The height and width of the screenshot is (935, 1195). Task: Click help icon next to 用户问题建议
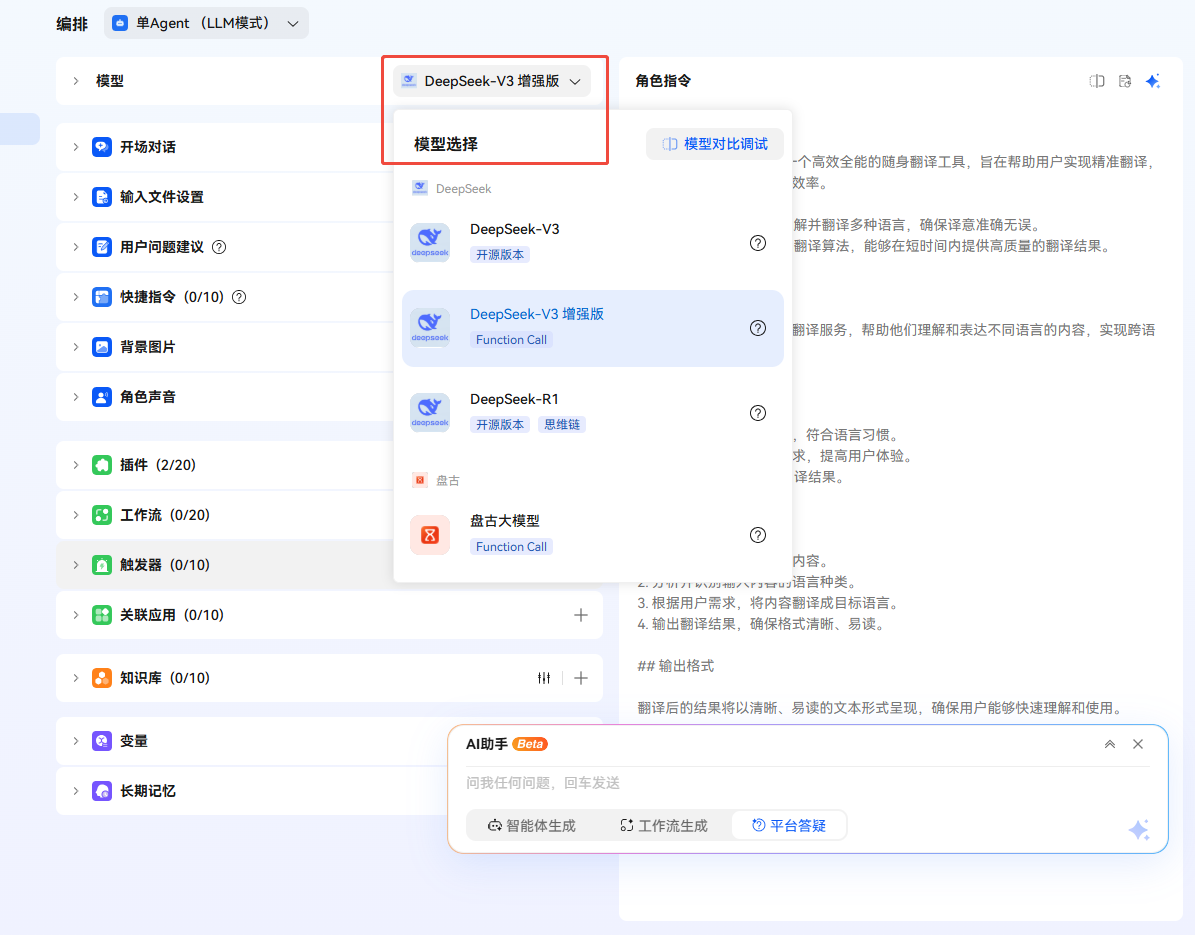pos(219,247)
